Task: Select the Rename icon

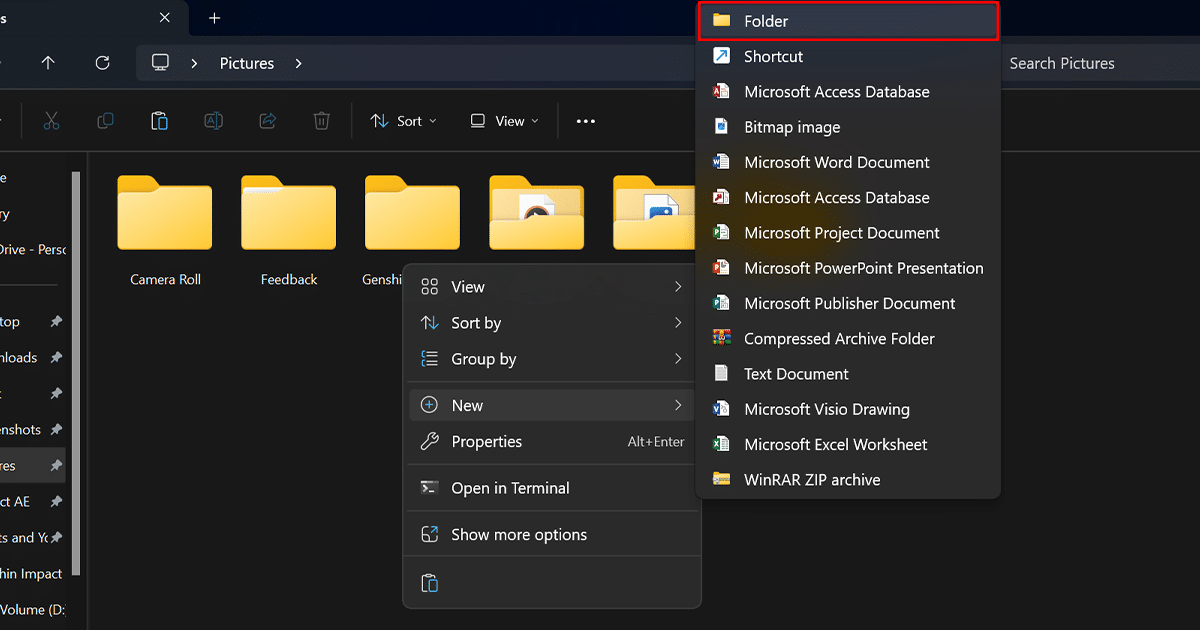Action: 213,120
